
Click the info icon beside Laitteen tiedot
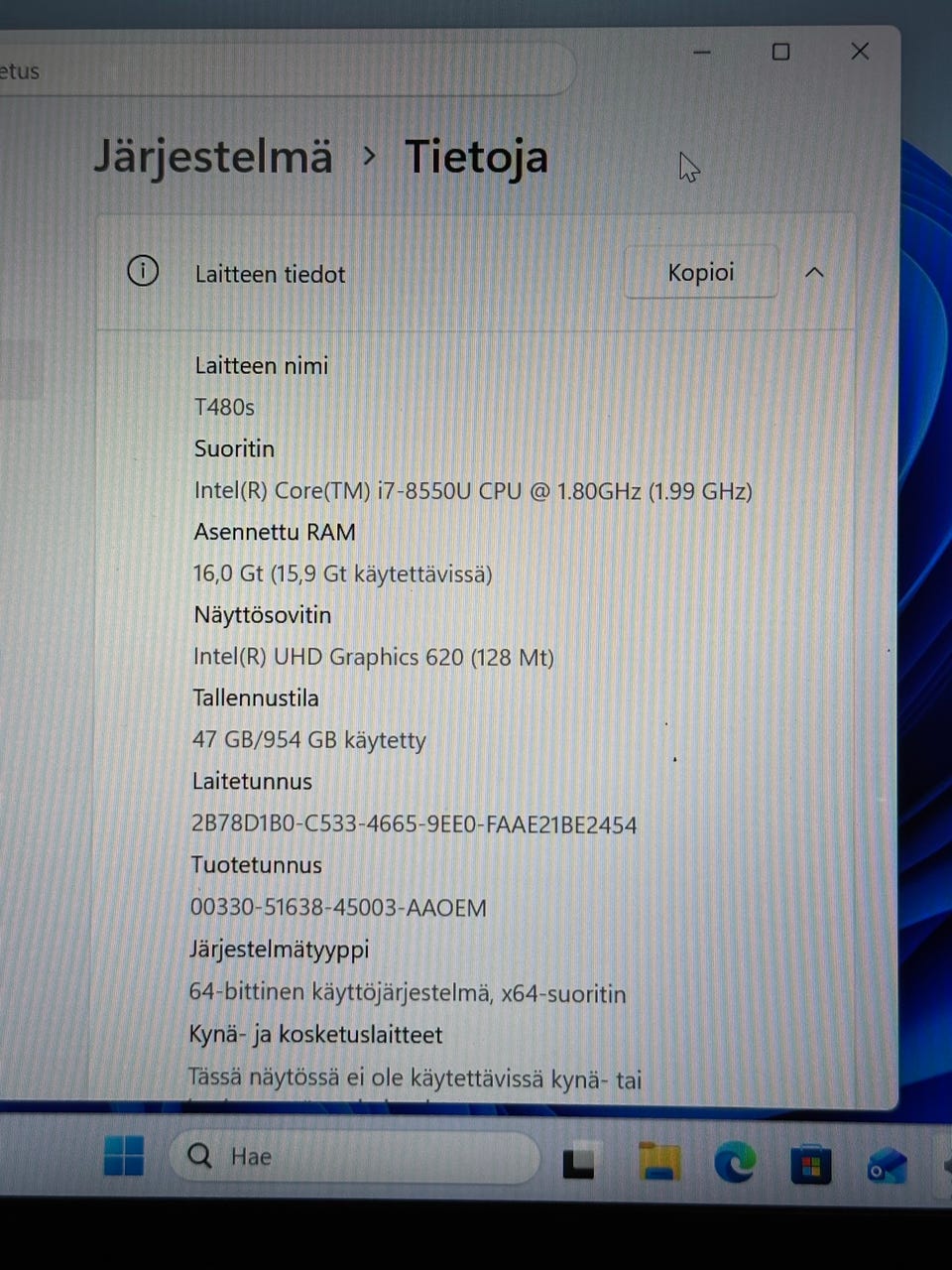tap(143, 270)
